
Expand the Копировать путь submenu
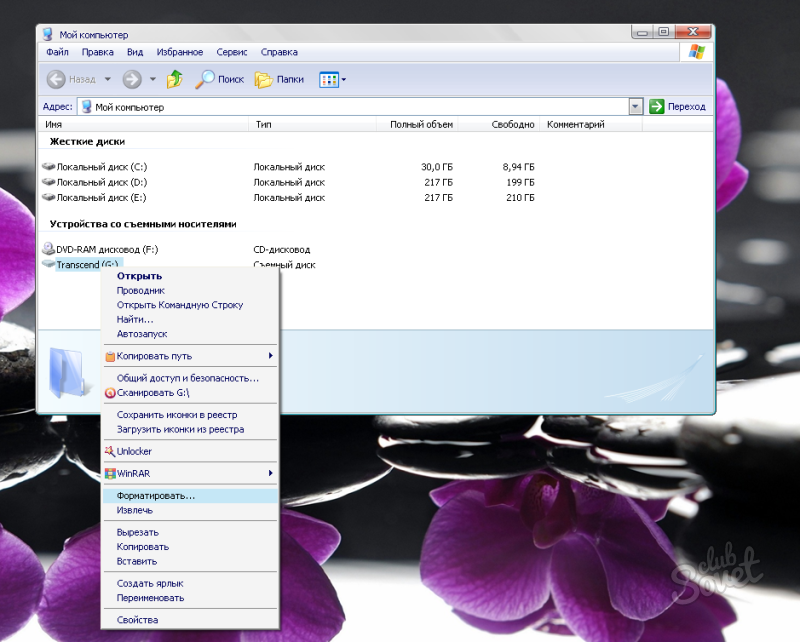190,356
